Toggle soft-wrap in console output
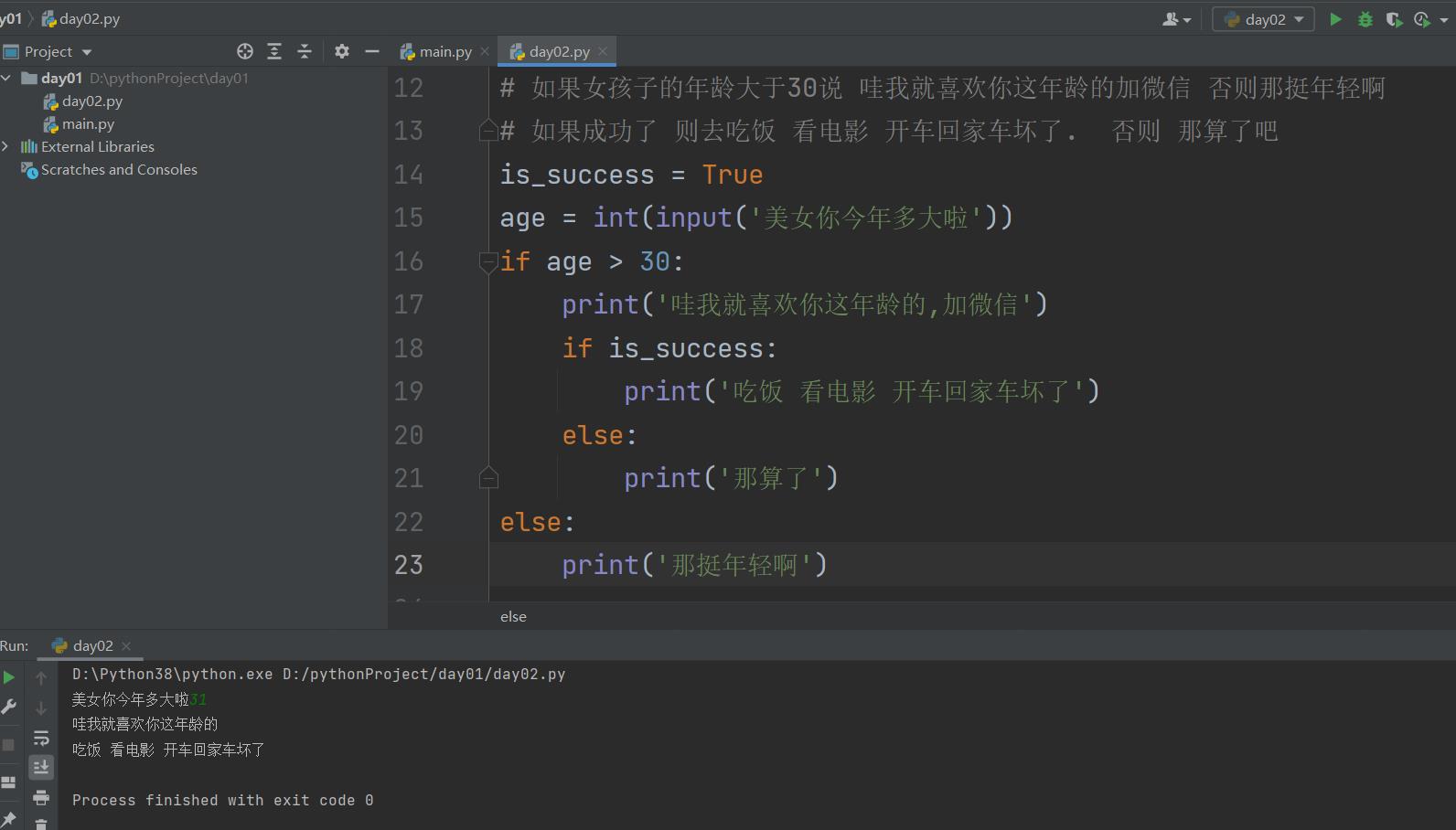 [41, 738]
